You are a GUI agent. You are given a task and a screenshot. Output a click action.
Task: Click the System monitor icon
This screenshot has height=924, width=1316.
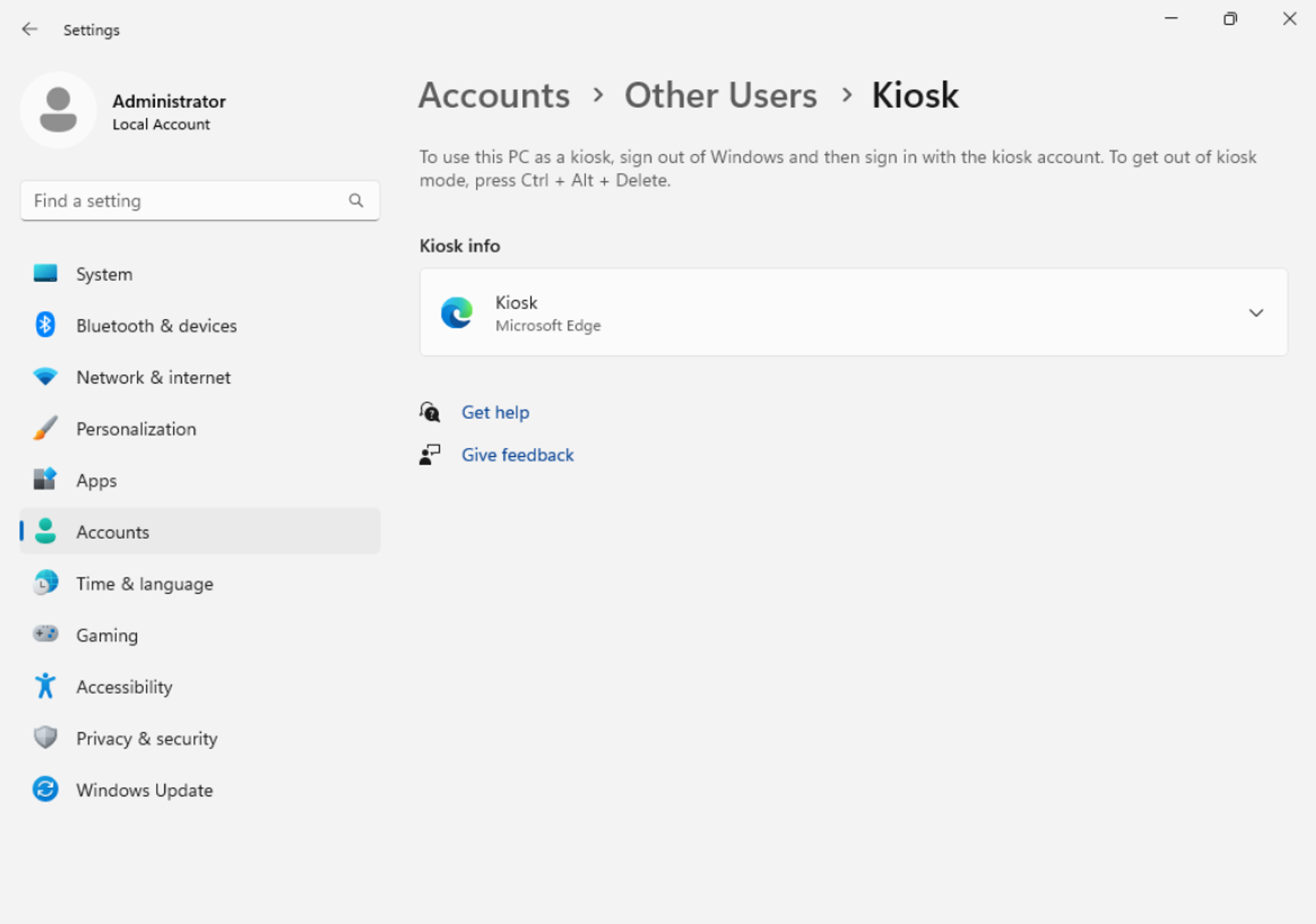tap(45, 274)
